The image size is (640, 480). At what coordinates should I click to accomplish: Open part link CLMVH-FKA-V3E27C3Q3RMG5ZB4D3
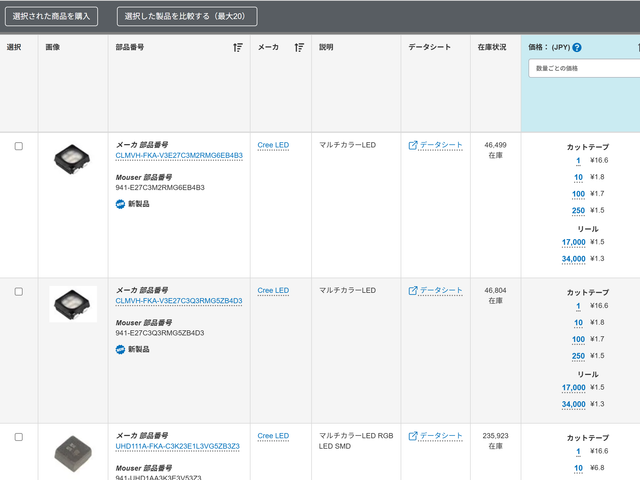(179, 301)
